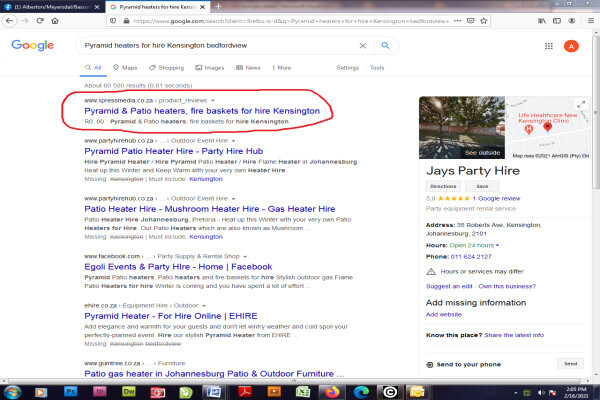
Task: Open Adobe Acrobat from the taskbar
Action: coord(245,392)
